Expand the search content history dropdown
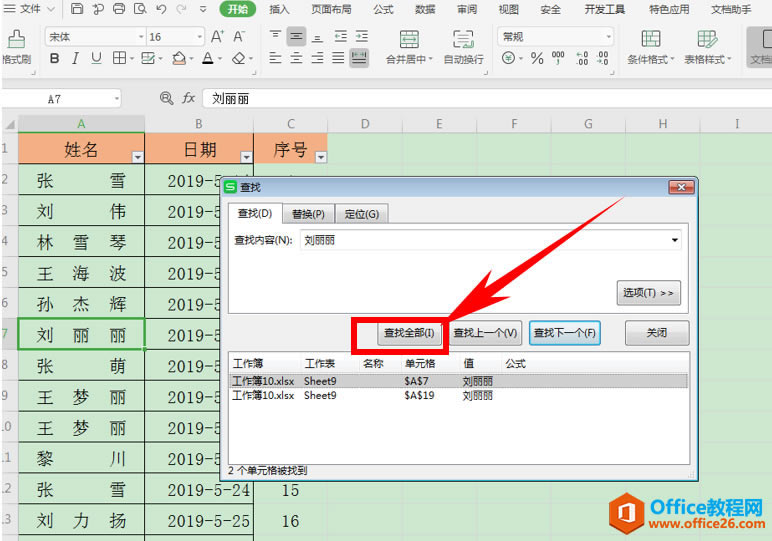 point(675,240)
